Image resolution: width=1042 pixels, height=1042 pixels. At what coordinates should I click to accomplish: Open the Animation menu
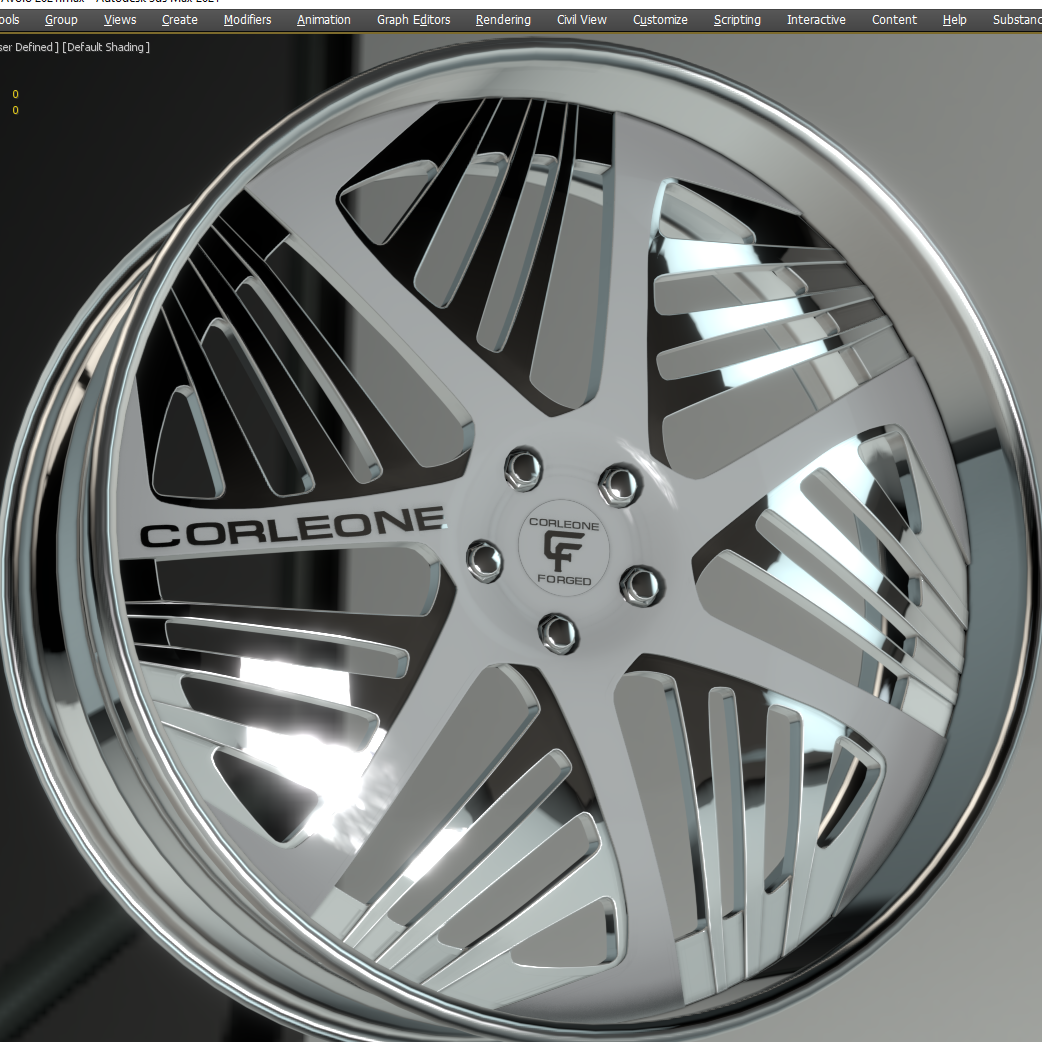324,20
